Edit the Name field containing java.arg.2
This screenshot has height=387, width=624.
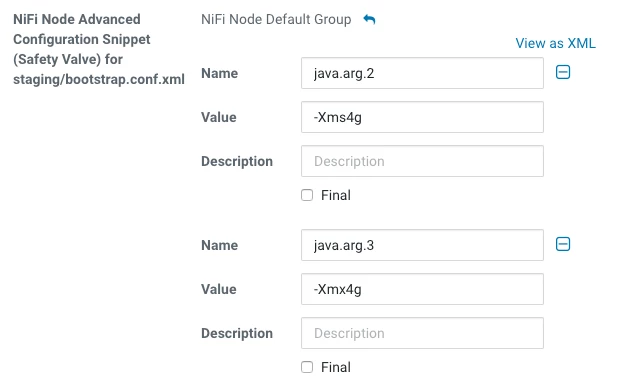(422, 73)
